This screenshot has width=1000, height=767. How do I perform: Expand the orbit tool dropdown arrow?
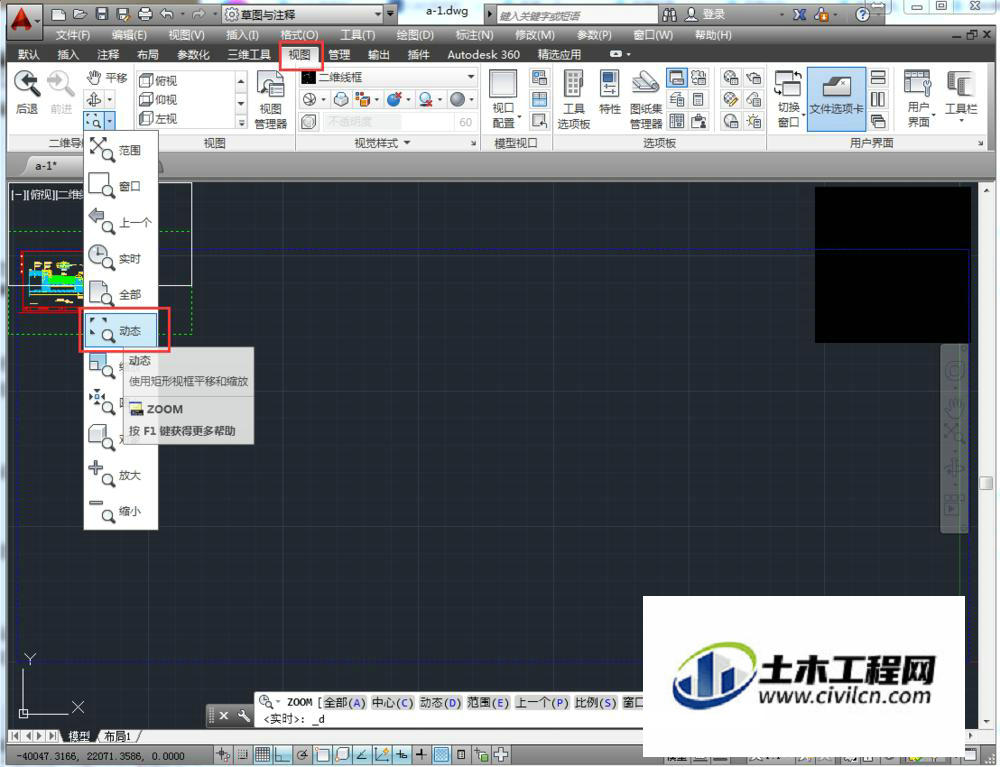point(110,99)
